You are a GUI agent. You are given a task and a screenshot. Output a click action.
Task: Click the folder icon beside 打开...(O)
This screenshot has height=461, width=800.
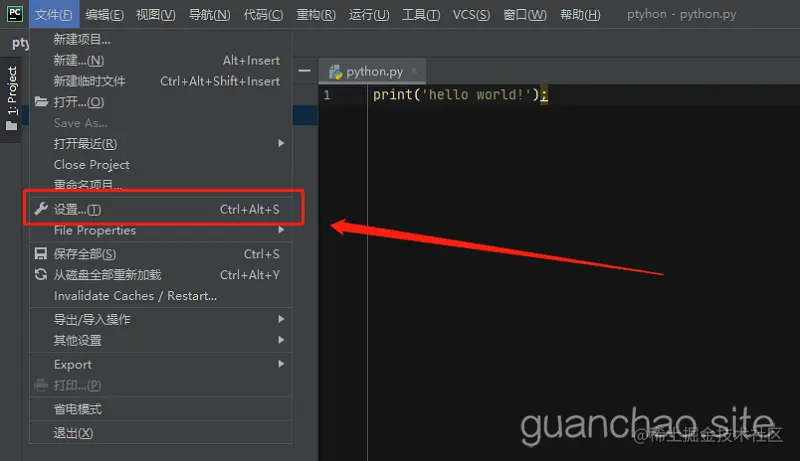click(41, 101)
